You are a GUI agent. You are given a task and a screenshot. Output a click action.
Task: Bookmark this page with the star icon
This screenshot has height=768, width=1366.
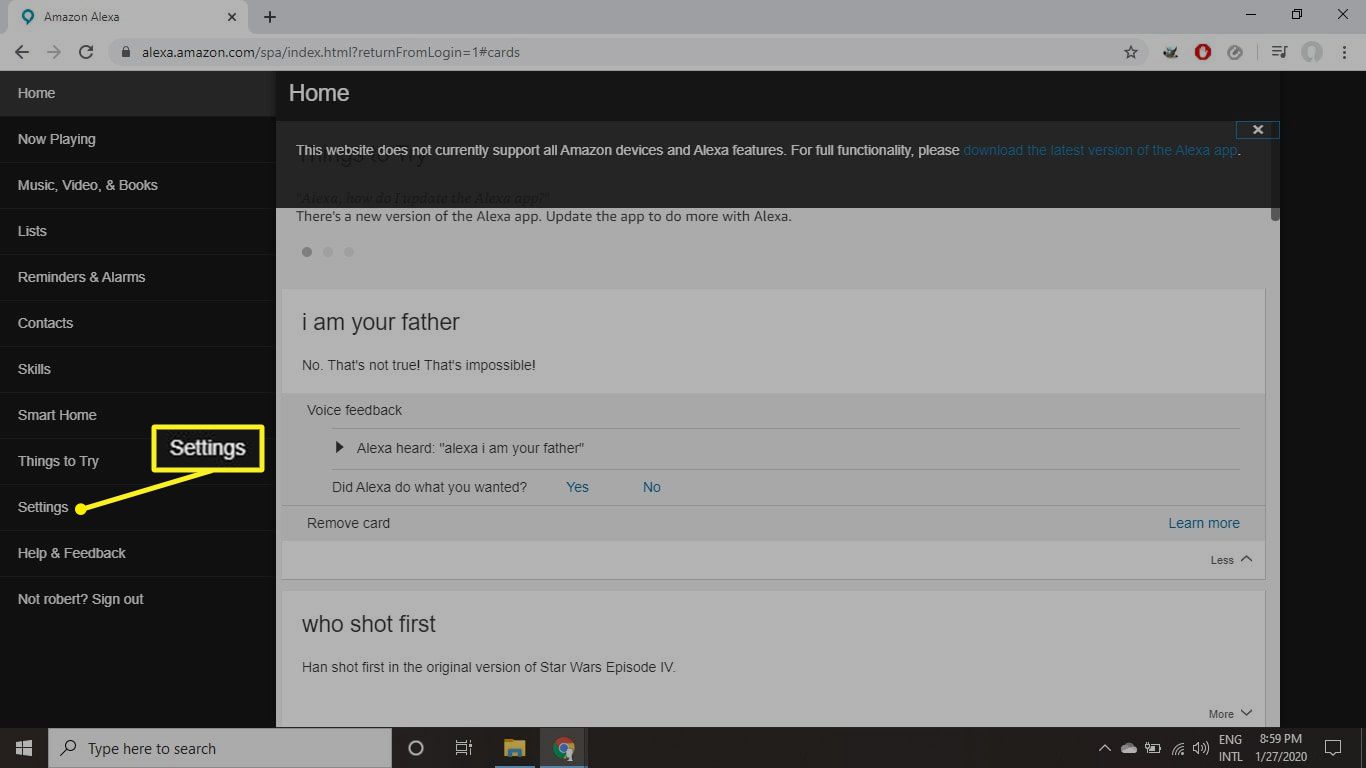coord(1131,52)
